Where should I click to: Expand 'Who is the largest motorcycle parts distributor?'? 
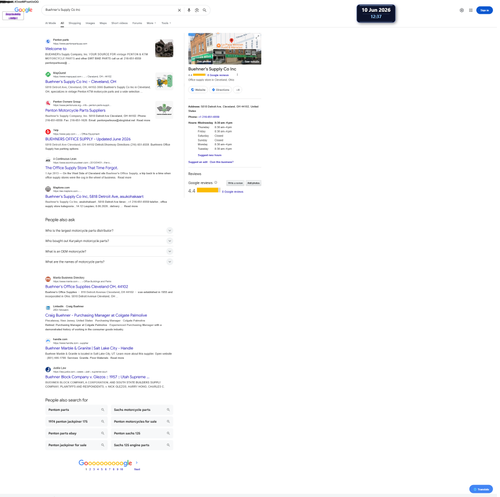109,231
